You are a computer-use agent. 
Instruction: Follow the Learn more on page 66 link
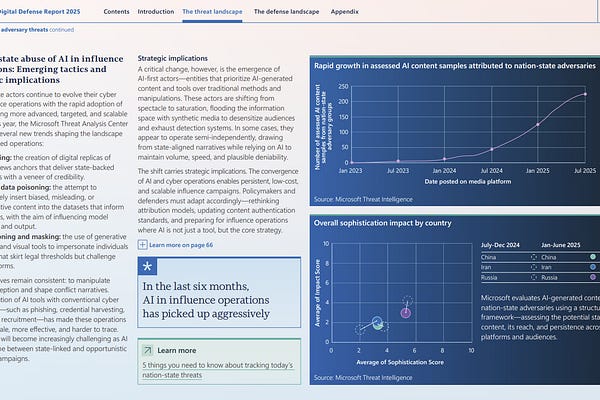point(181,245)
